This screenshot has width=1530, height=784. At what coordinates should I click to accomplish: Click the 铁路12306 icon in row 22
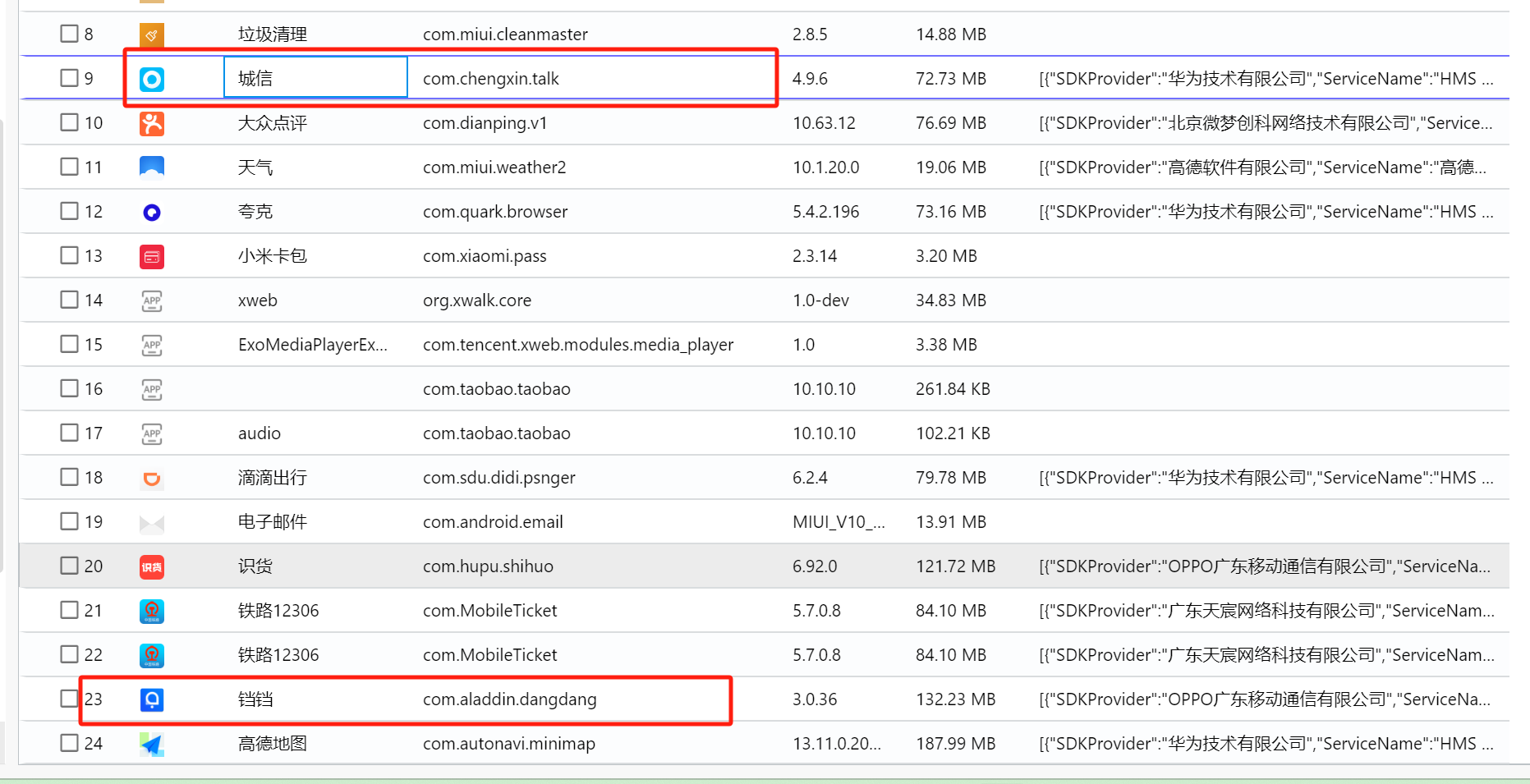[152, 655]
